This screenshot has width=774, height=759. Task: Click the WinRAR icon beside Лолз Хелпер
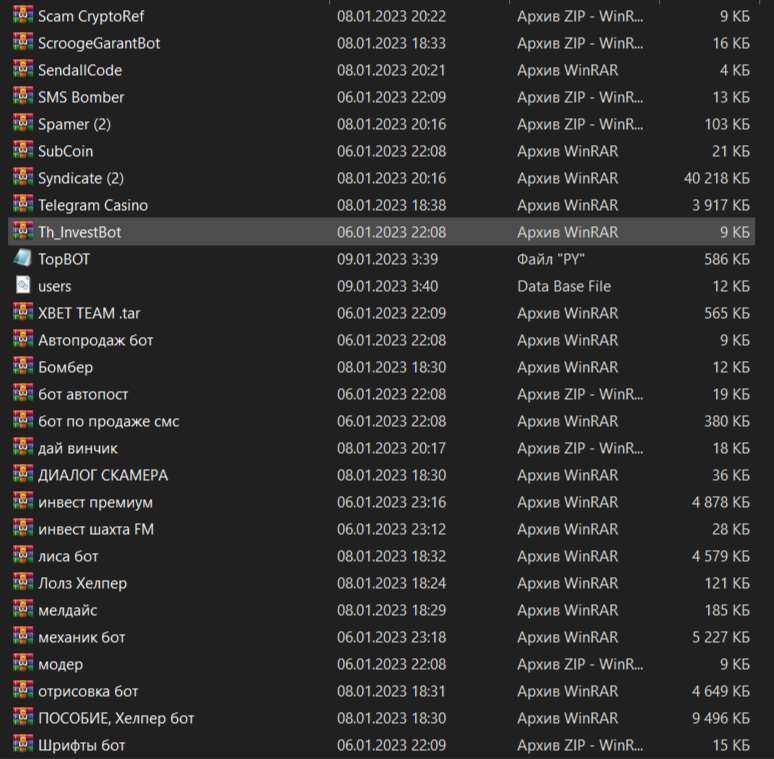22,583
